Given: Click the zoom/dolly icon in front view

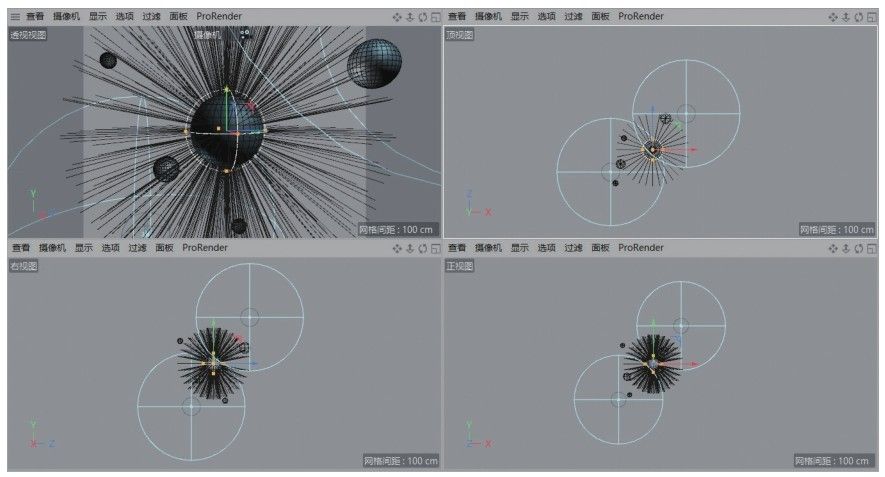Looking at the screenshot, I should click(845, 248).
